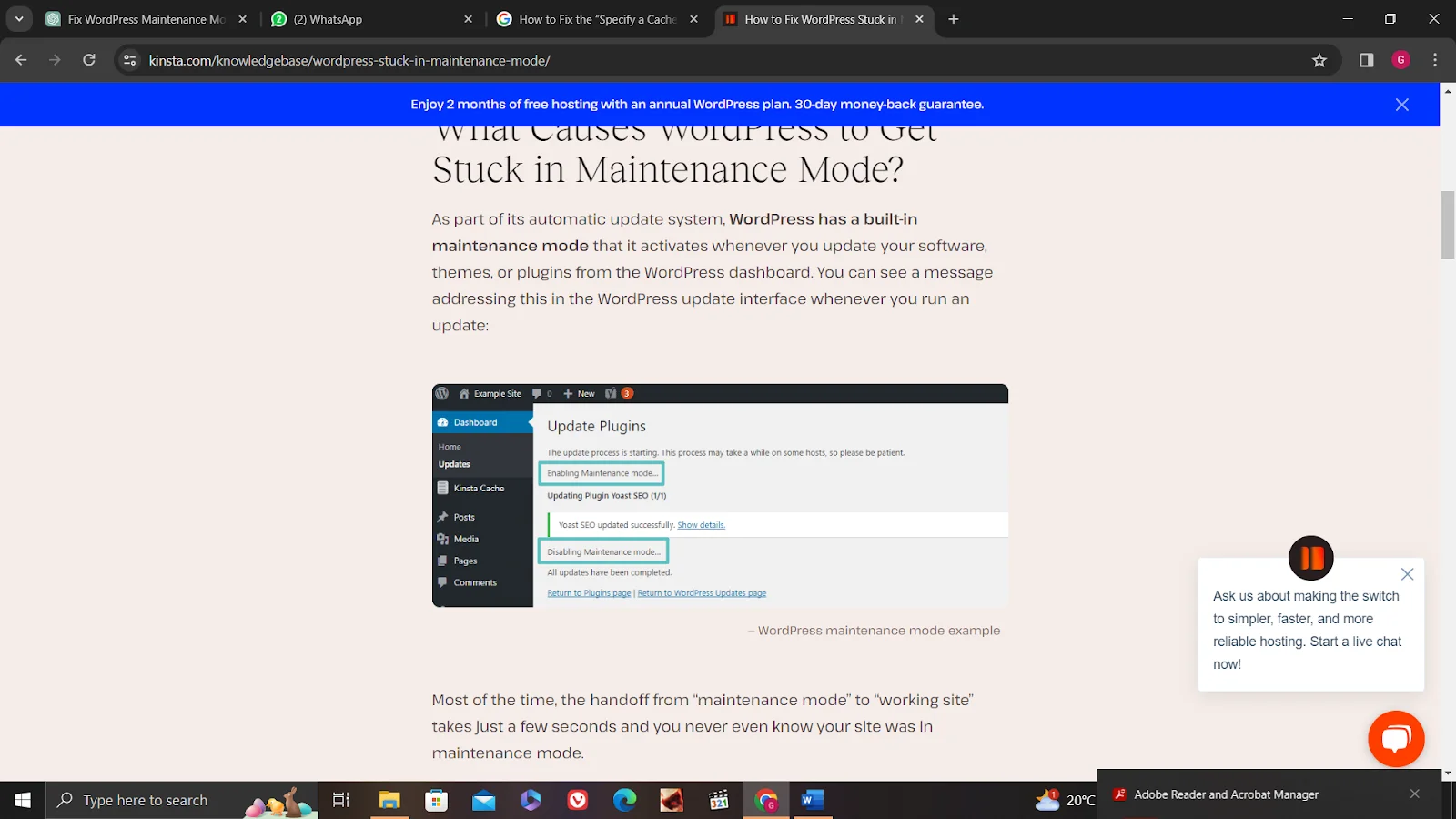Expand the tab search dropdown arrow
1456x819 pixels.
(19, 19)
